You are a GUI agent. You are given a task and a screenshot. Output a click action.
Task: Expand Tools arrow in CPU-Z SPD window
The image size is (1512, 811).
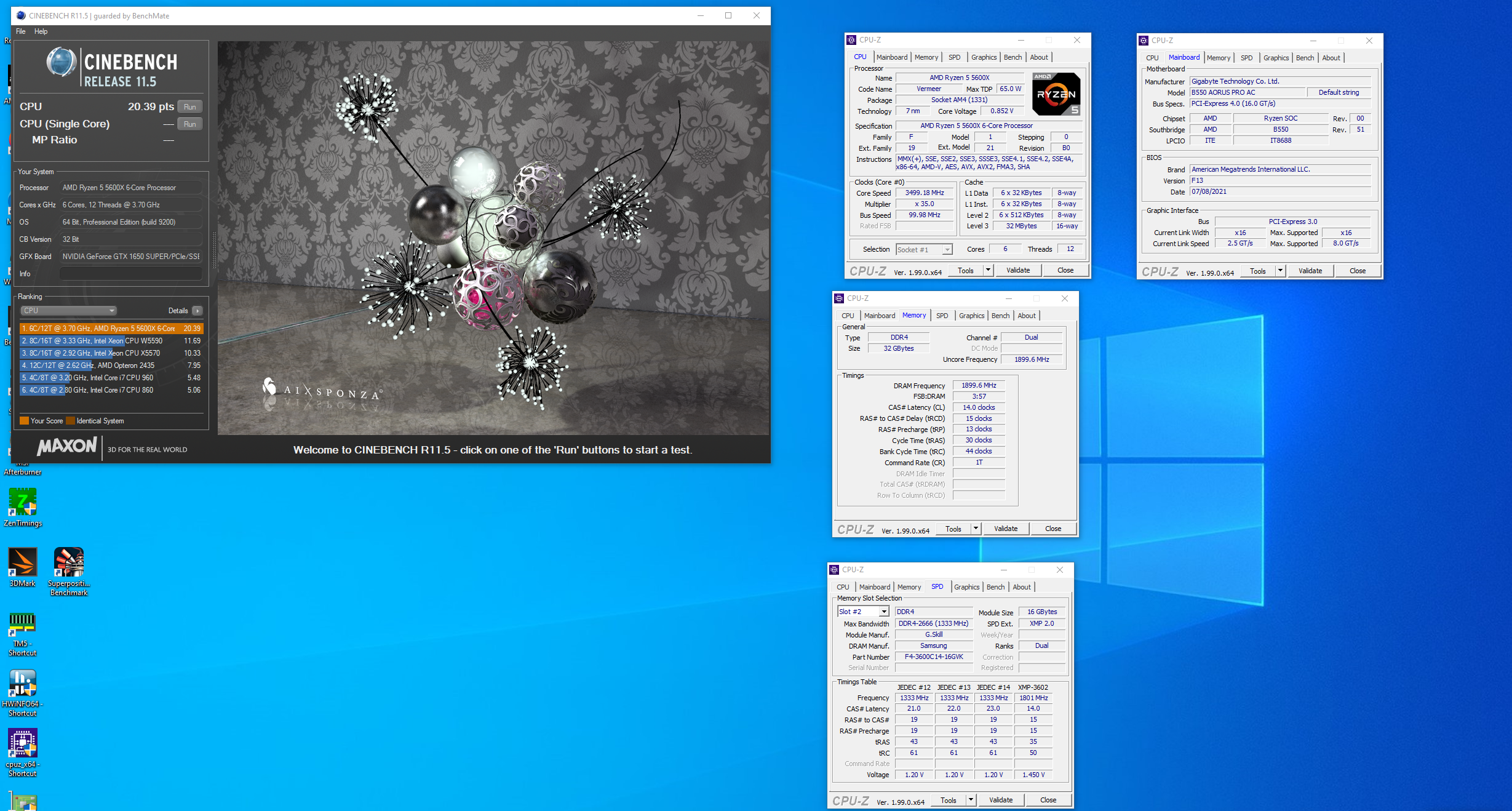coord(971,800)
